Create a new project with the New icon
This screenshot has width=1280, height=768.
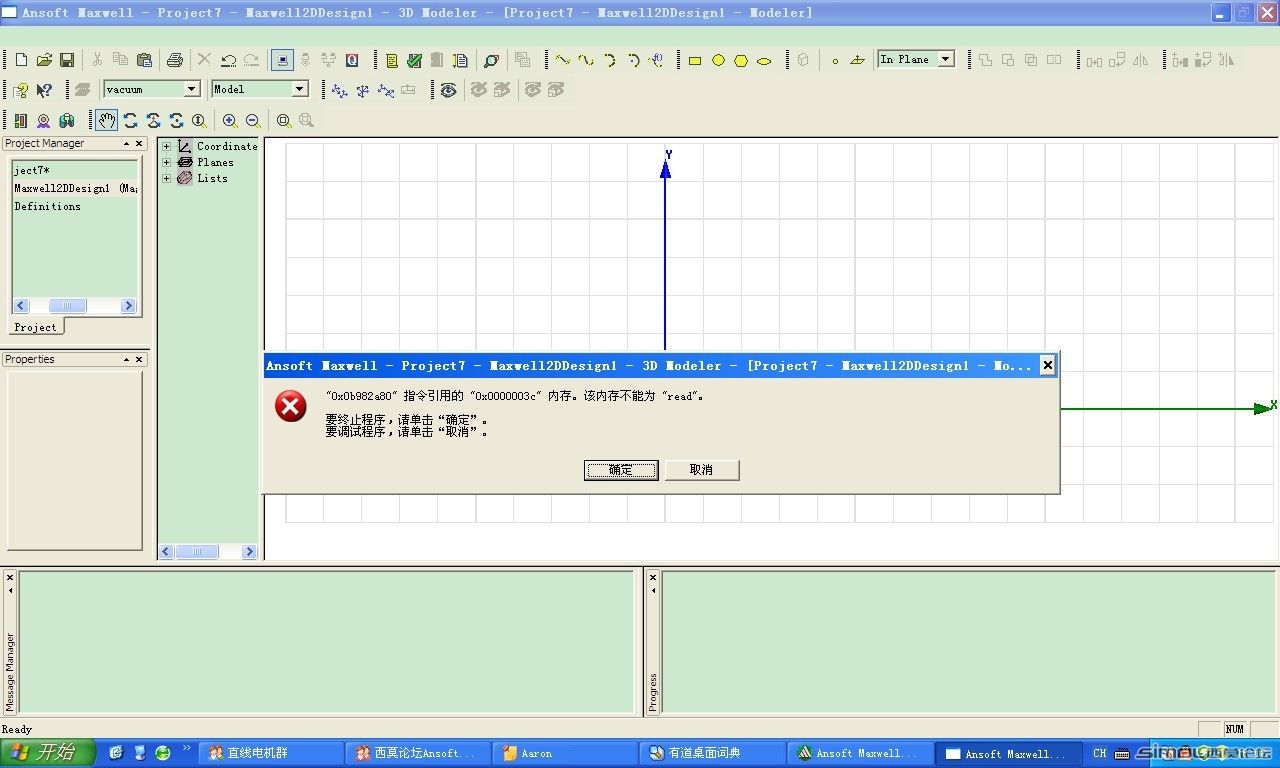click(21, 60)
